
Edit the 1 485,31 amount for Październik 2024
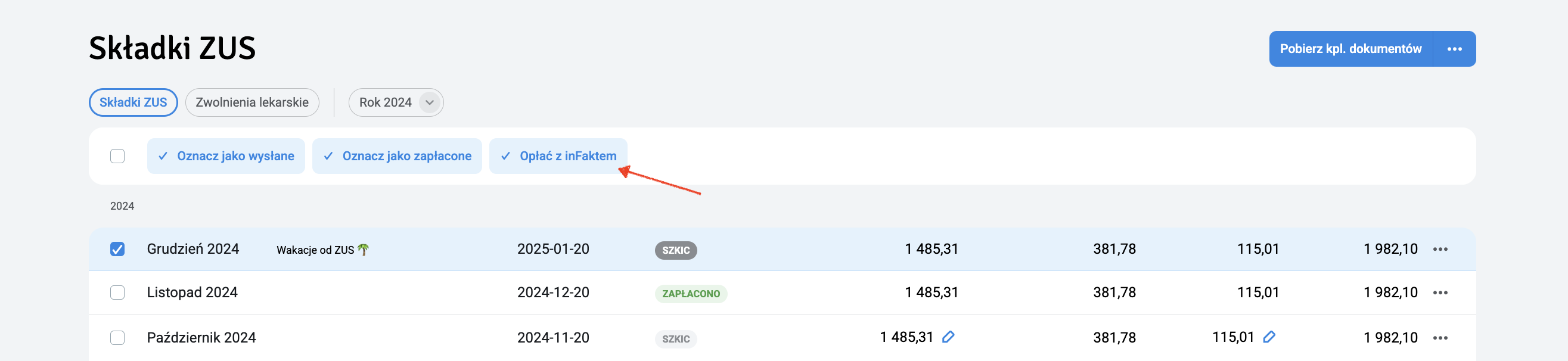948,337
